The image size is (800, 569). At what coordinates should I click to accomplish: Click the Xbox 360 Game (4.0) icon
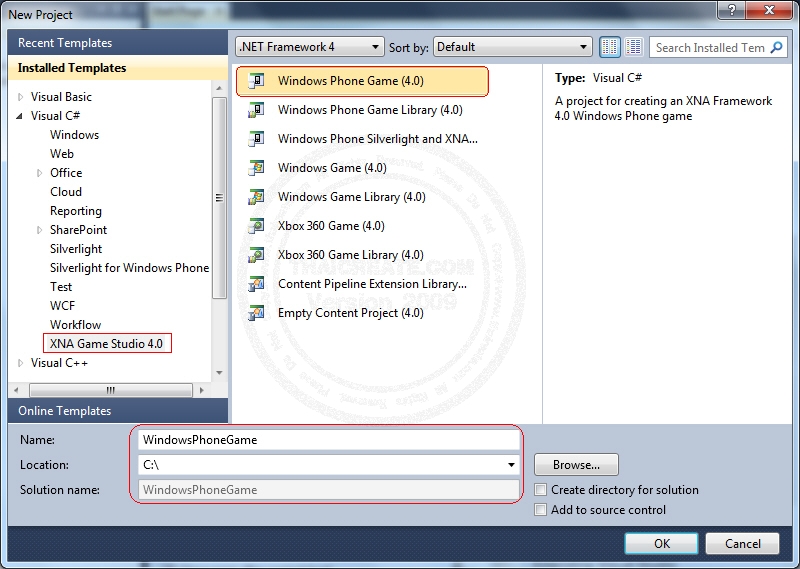[x=256, y=226]
